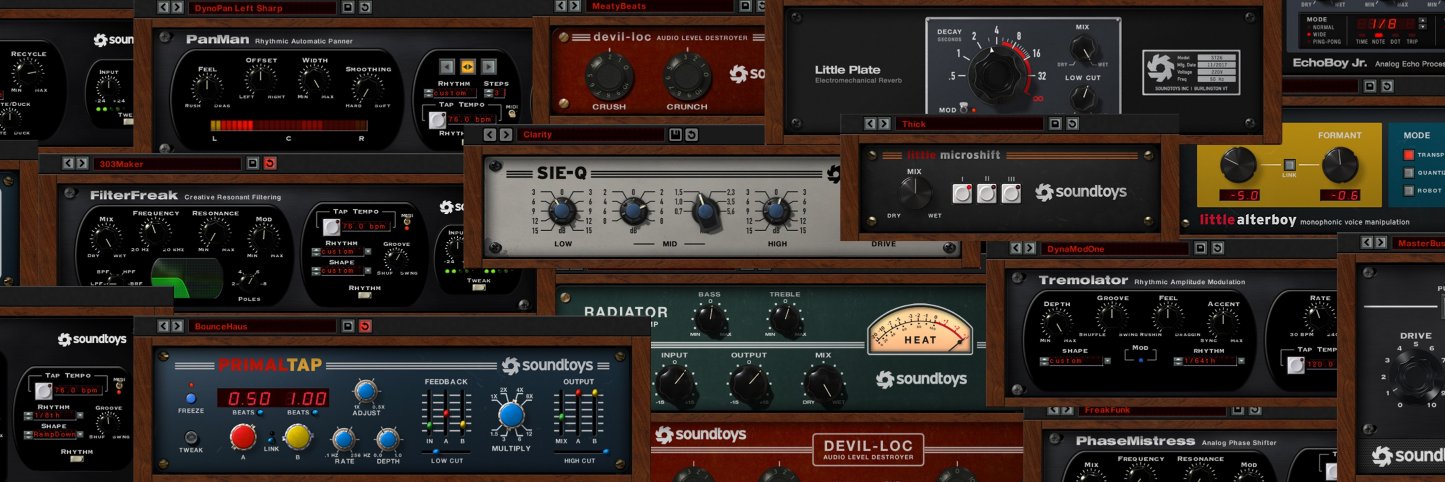
Task: Go to next preset beside DynoPan Left Sharp
Action: tap(177, 7)
